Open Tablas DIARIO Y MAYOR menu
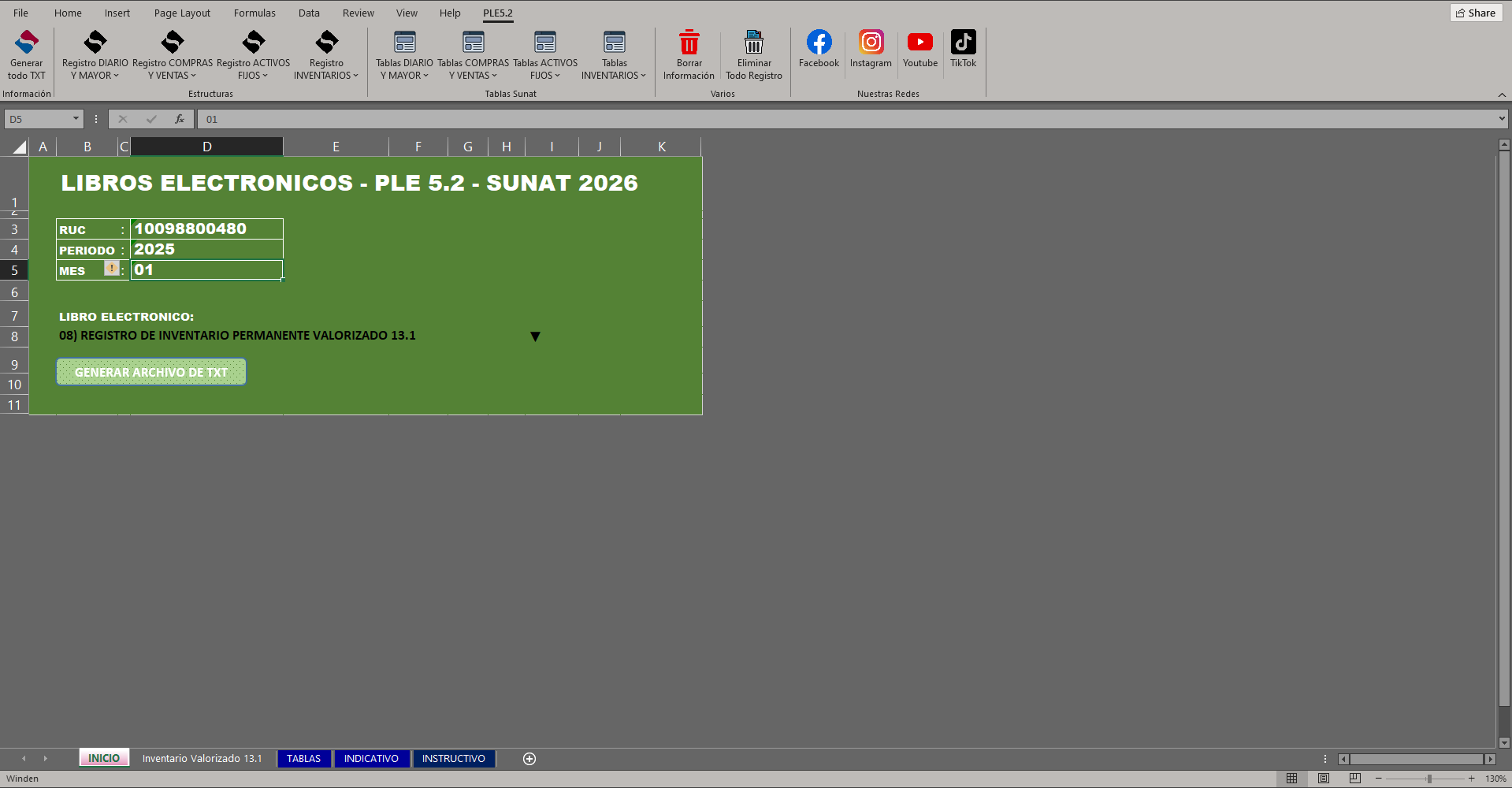The width and height of the screenshot is (1512, 788). [404, 54]
